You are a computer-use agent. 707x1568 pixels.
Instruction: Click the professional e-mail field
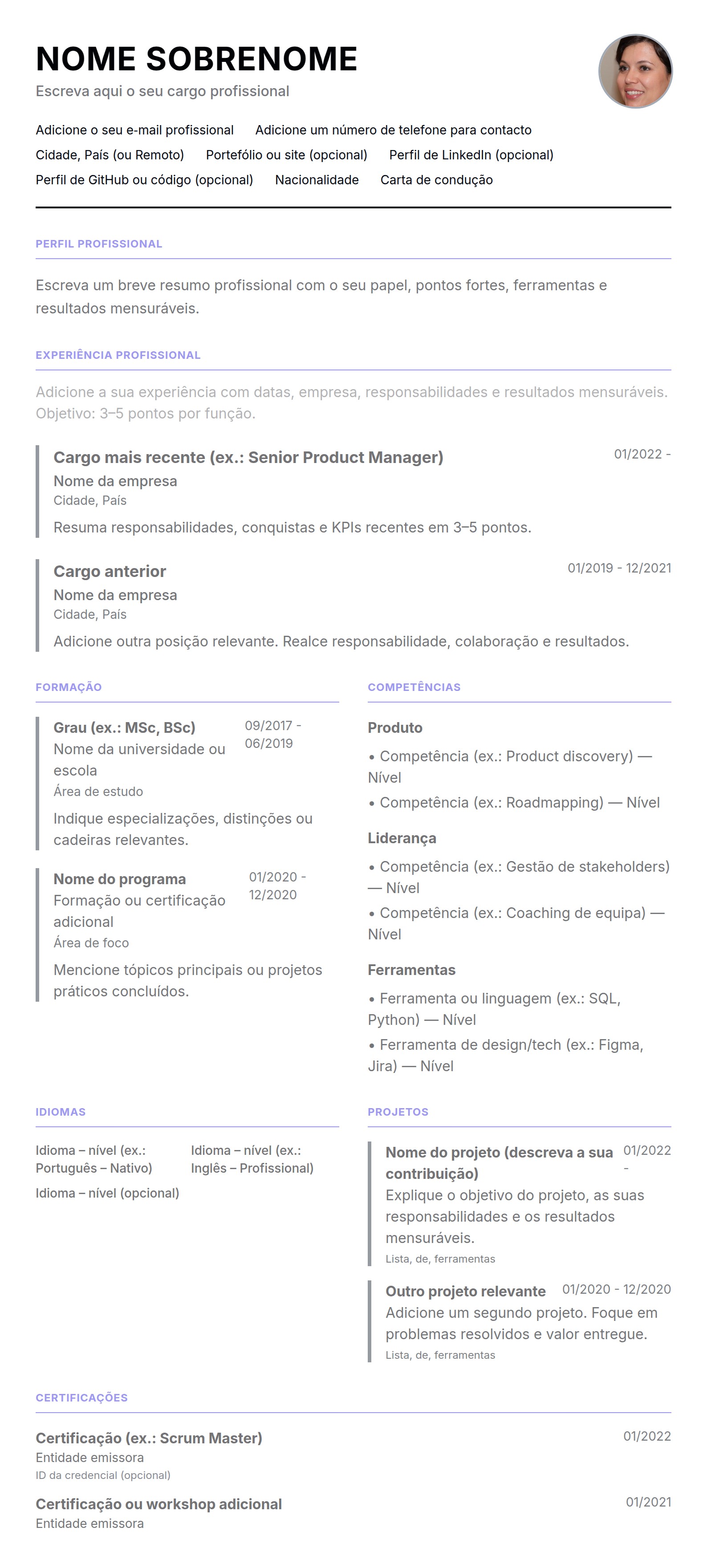[x=134, y=130]
